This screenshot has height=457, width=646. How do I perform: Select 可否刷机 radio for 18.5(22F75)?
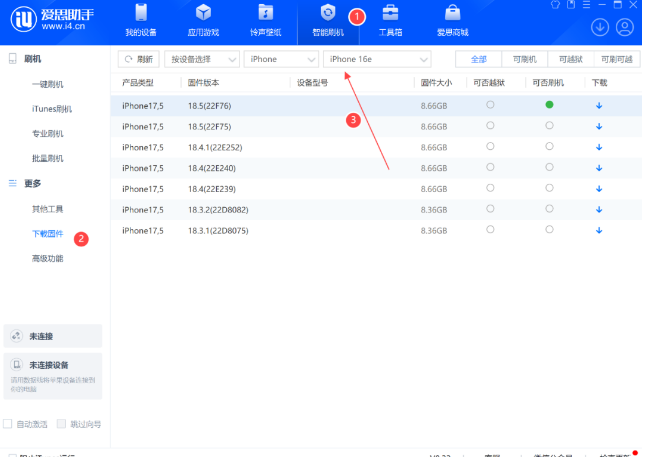click(549, 125)
